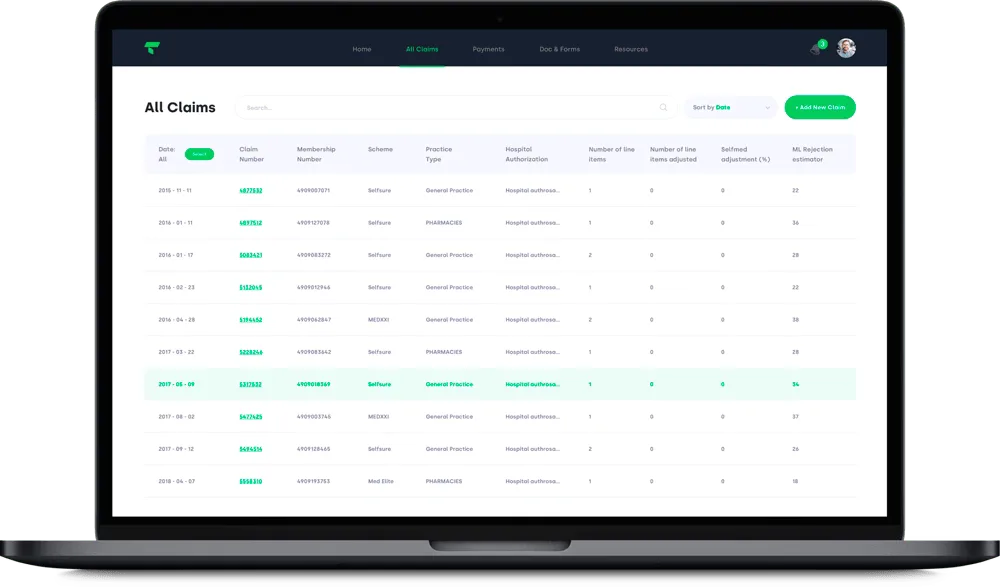Click the Date Select pill button
The height and width of the screenshot is (587, 1000).
(x=199, y=154)
